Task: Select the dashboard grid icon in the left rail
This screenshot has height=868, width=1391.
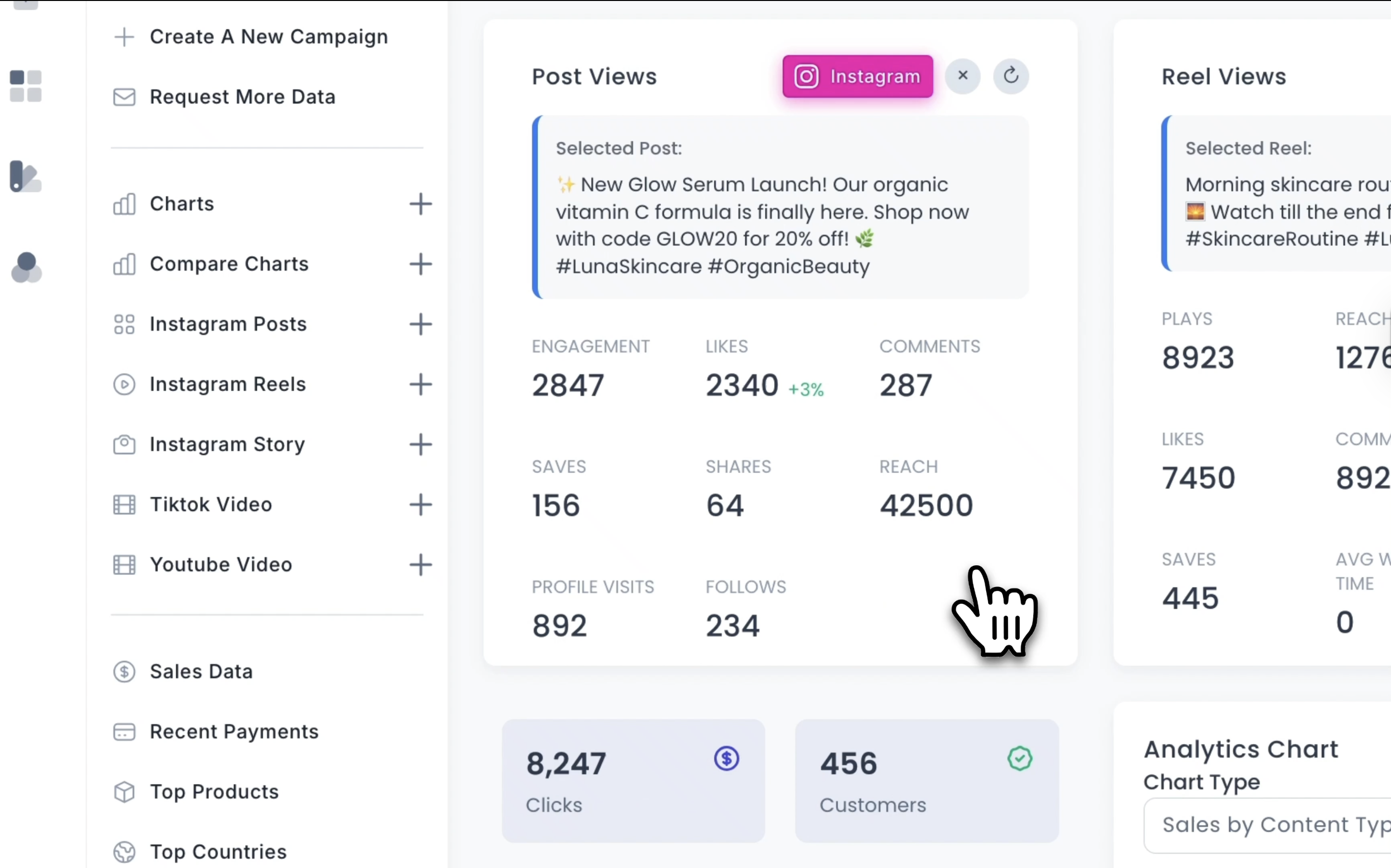Action: [25, 86]
